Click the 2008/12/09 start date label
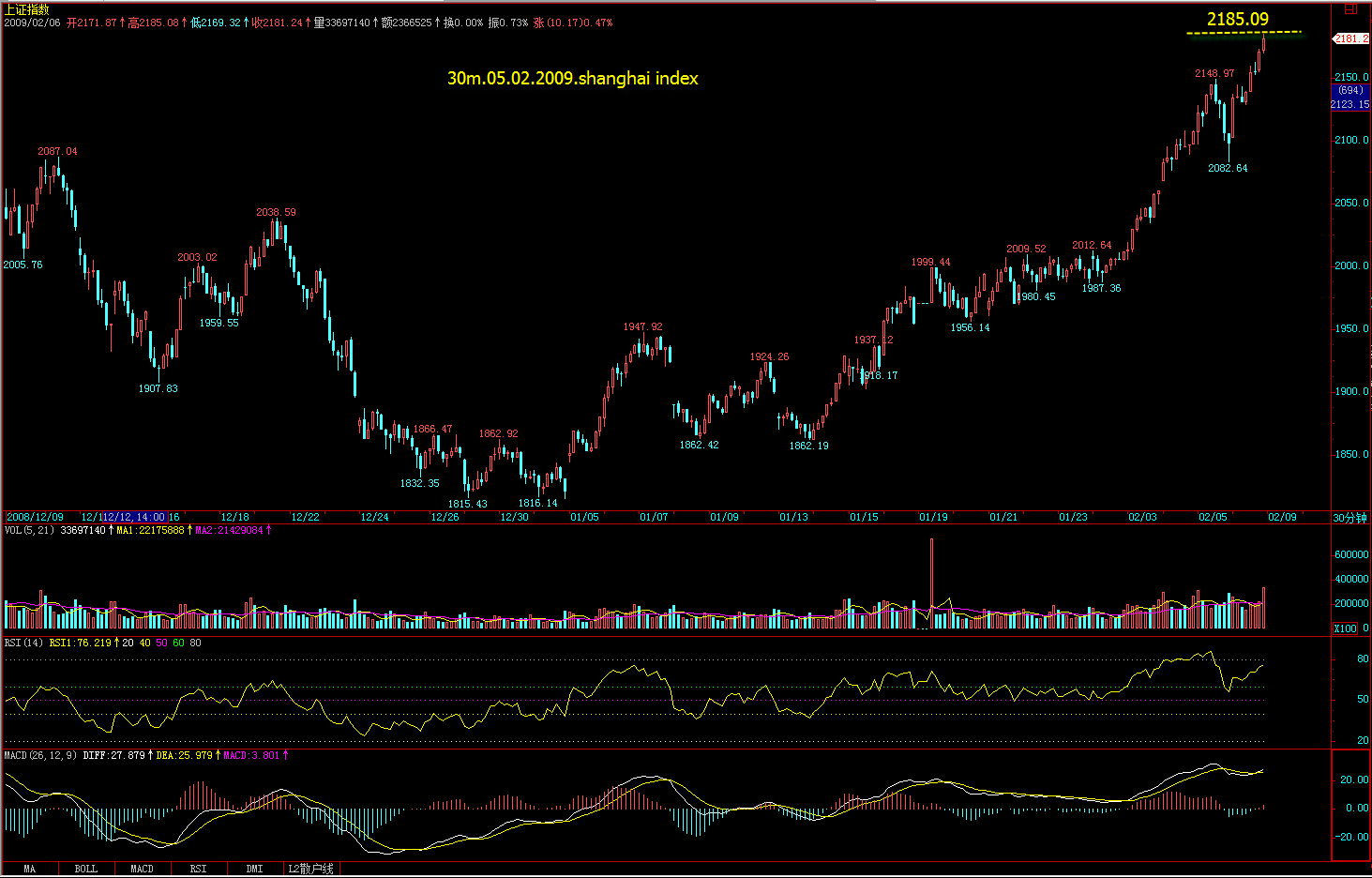 (x=35, y=517)
